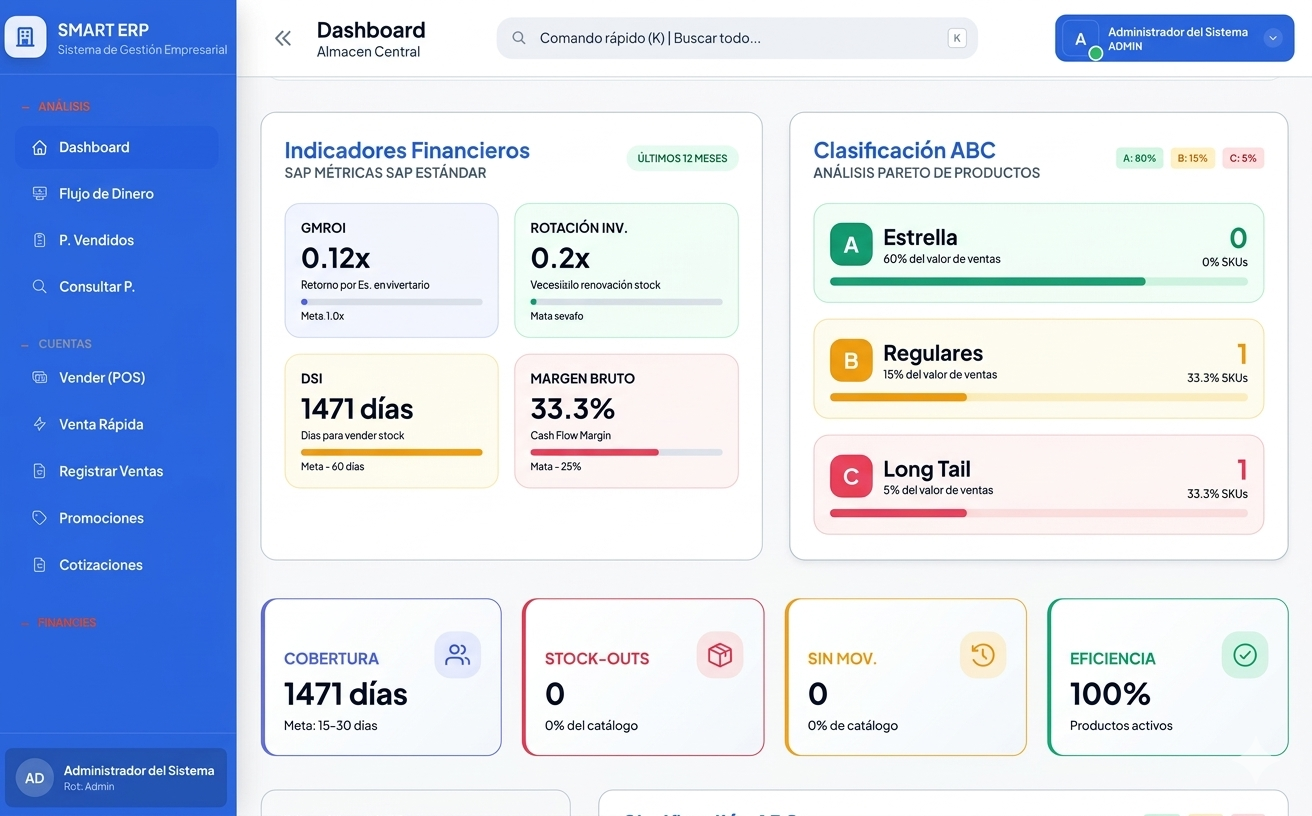
Task: Click the Productos activos label
Action: click(x=1121, y=726)
